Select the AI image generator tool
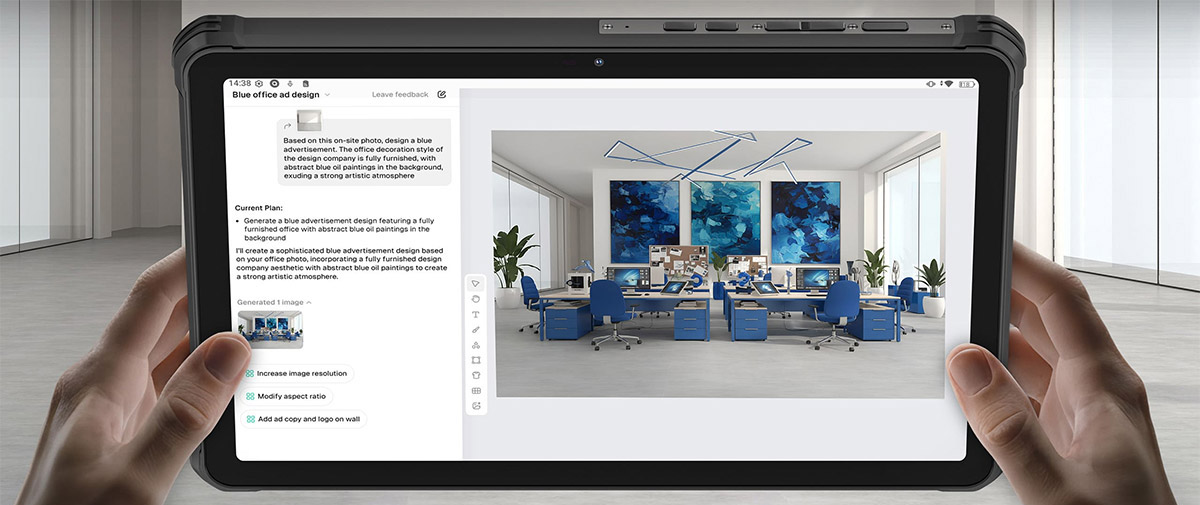 [476, 406]
